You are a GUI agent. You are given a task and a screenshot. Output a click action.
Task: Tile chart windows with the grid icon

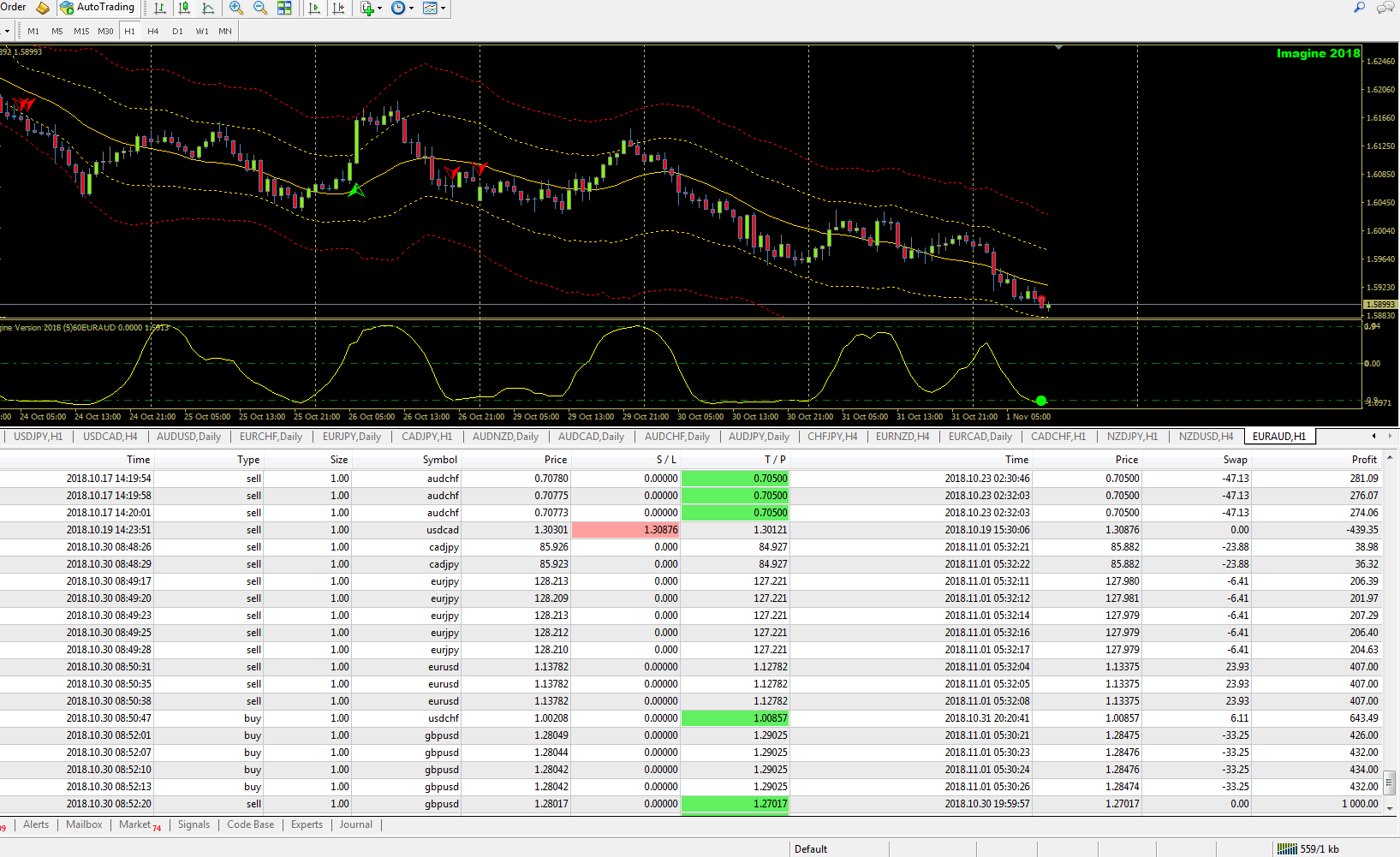284,8
